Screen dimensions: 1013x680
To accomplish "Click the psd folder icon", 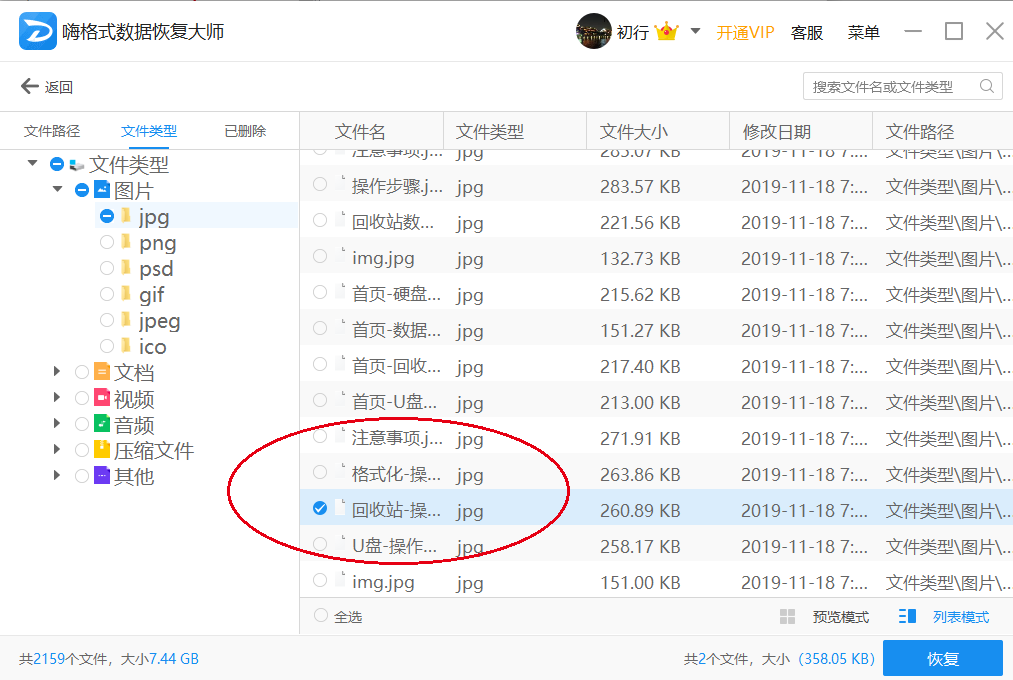I will click(x=127, y=267).
